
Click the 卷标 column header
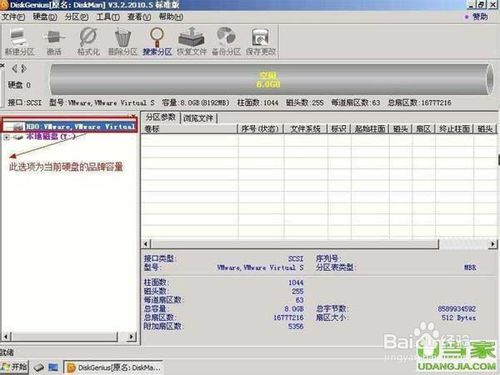[189, 129]
